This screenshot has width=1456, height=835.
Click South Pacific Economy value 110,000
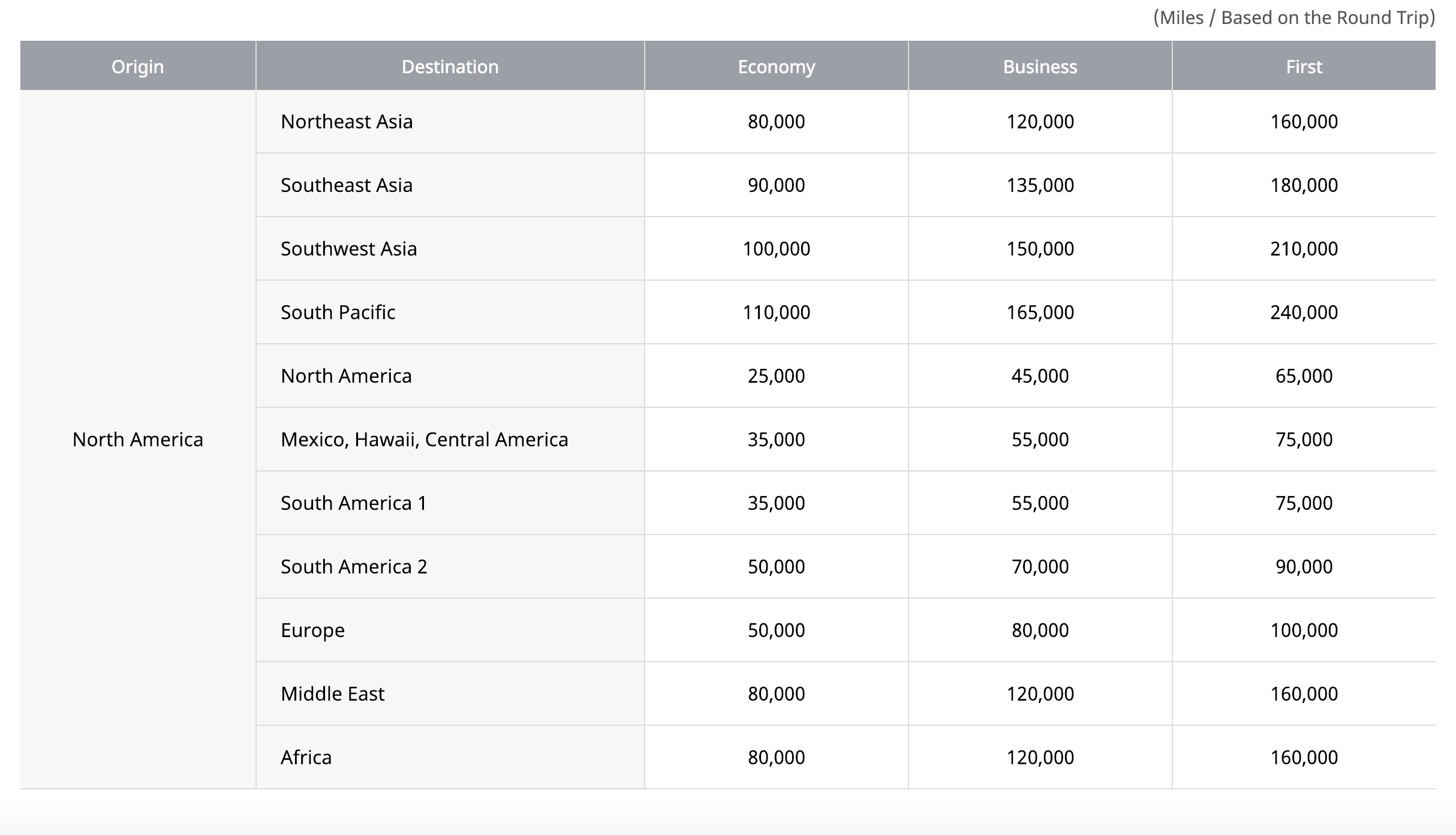click(776, 312)
